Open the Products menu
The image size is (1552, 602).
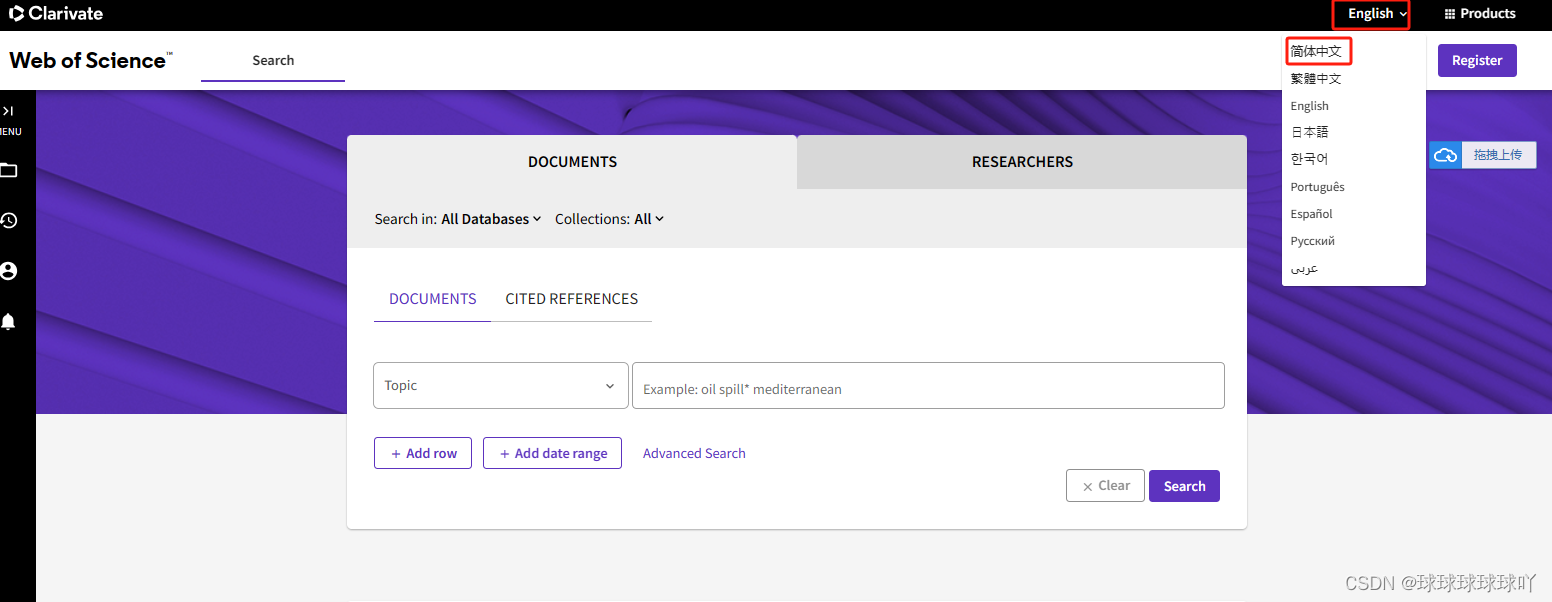coord(1480,14)
